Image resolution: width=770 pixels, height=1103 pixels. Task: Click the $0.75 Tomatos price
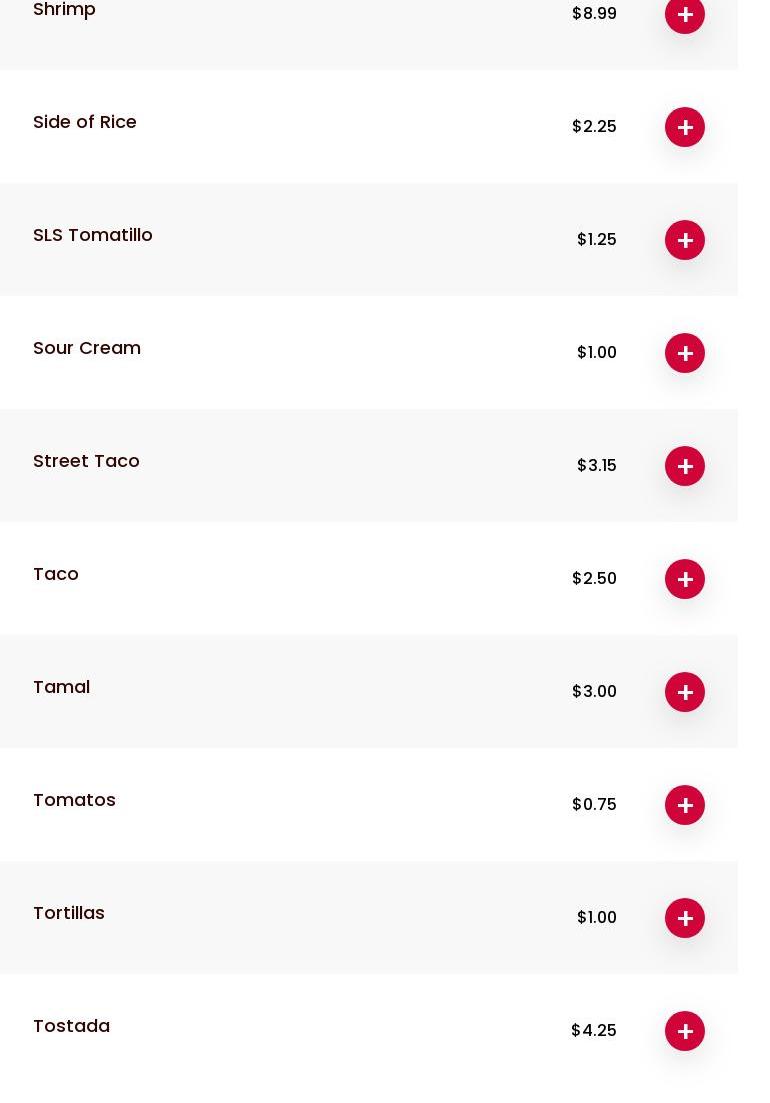(x=594, y=805)
